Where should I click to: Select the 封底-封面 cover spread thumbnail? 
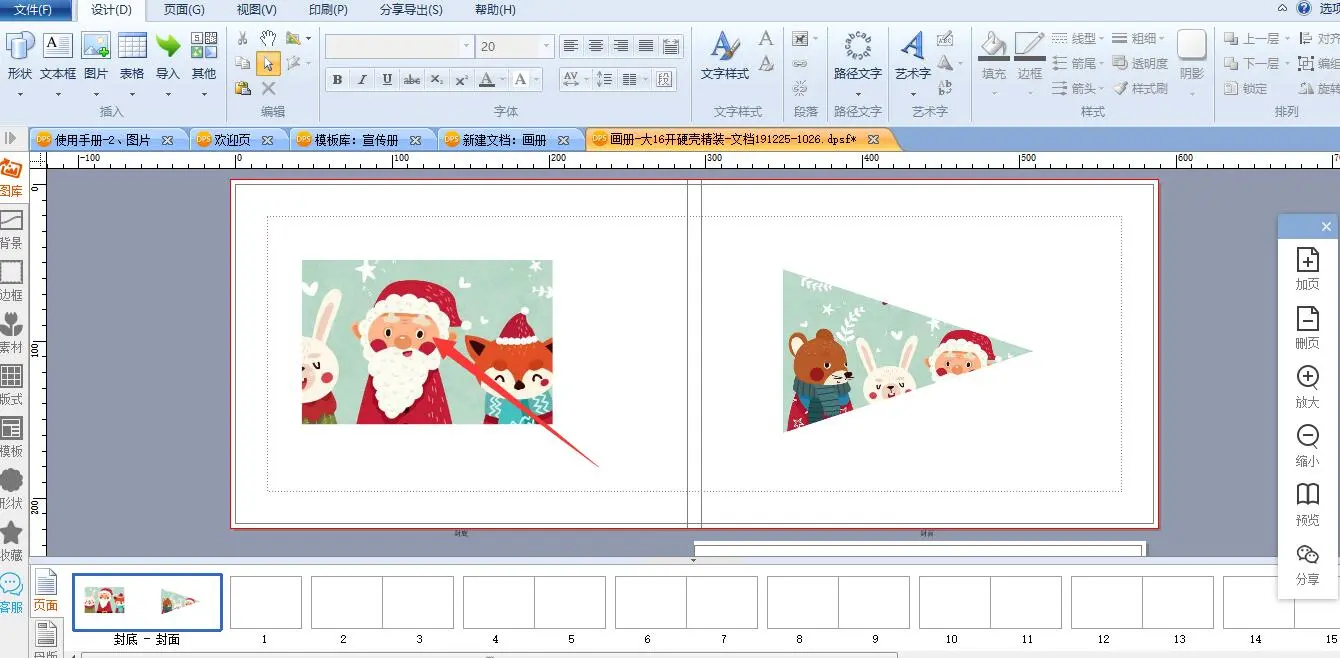[147, 603]
